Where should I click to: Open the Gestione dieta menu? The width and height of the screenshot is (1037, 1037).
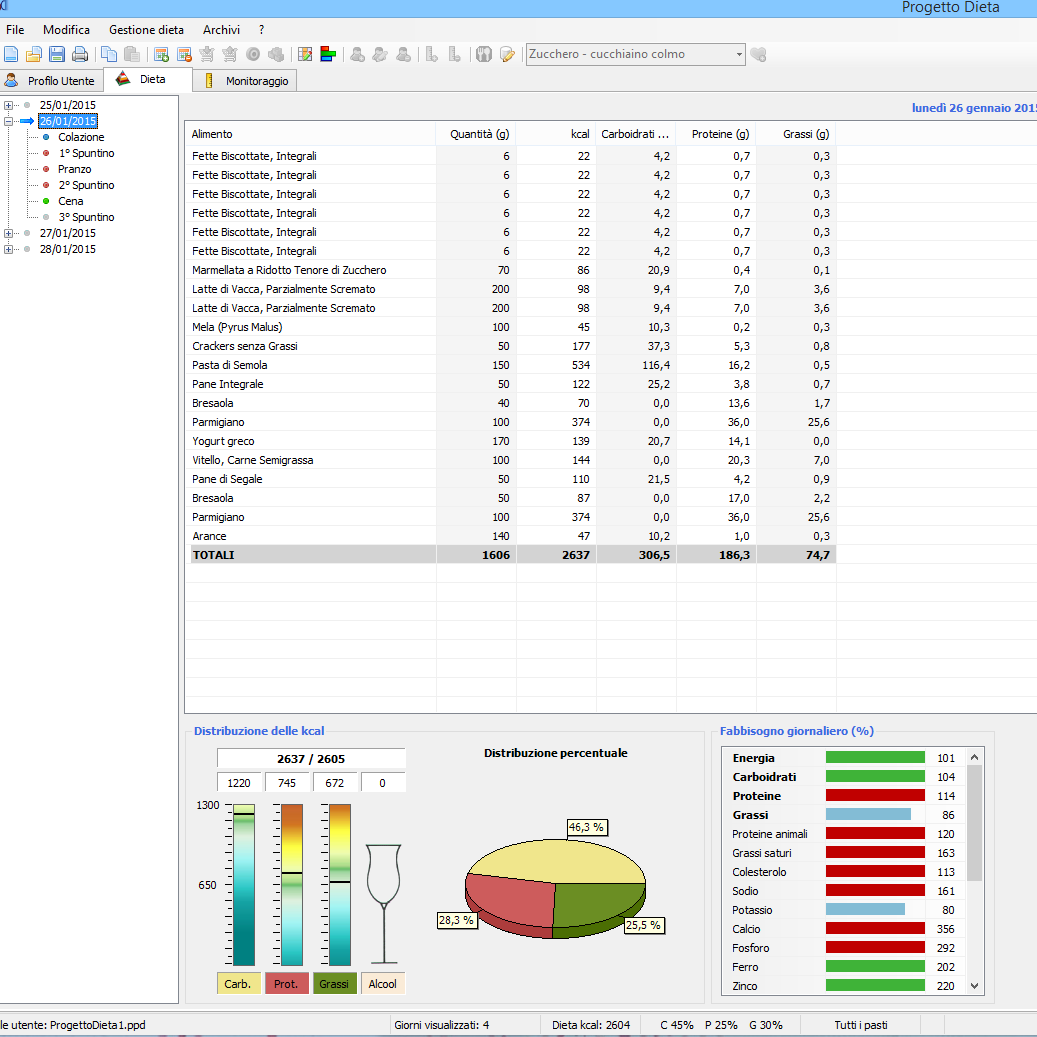146,30
